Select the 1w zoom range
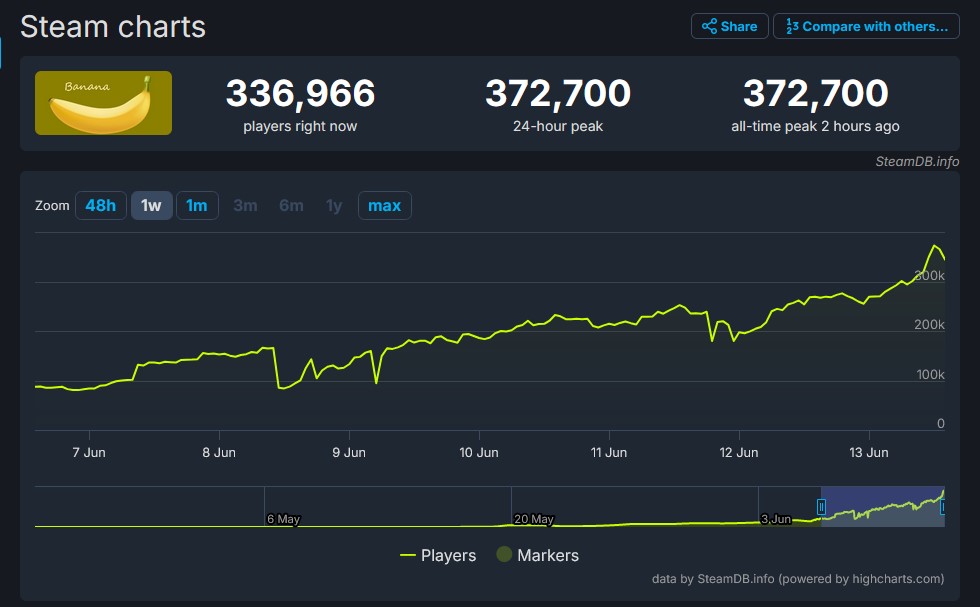 [151, 206]
